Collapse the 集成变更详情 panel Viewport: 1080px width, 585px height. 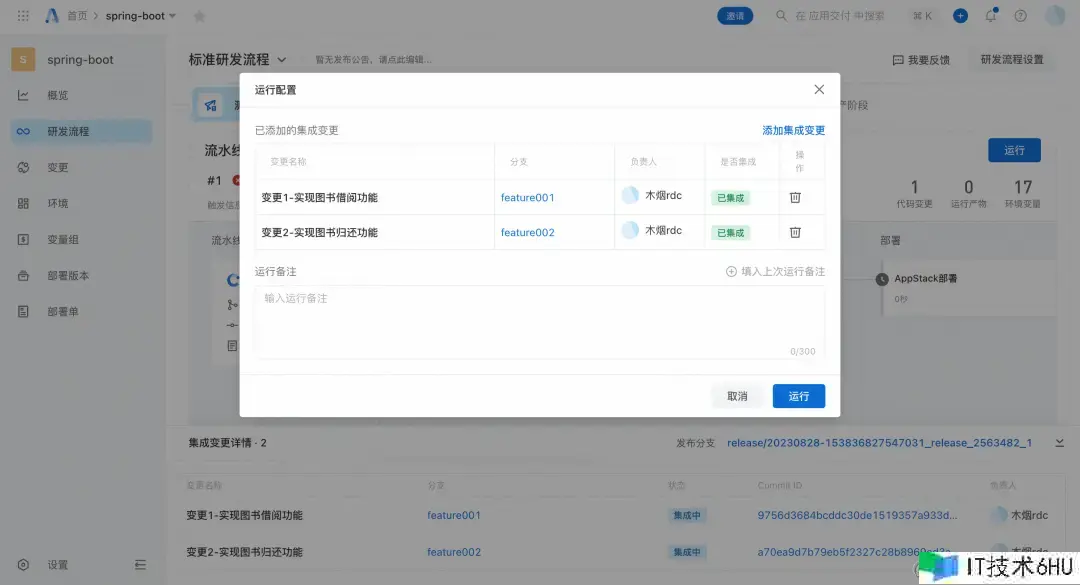click(x=1060, y=442)
